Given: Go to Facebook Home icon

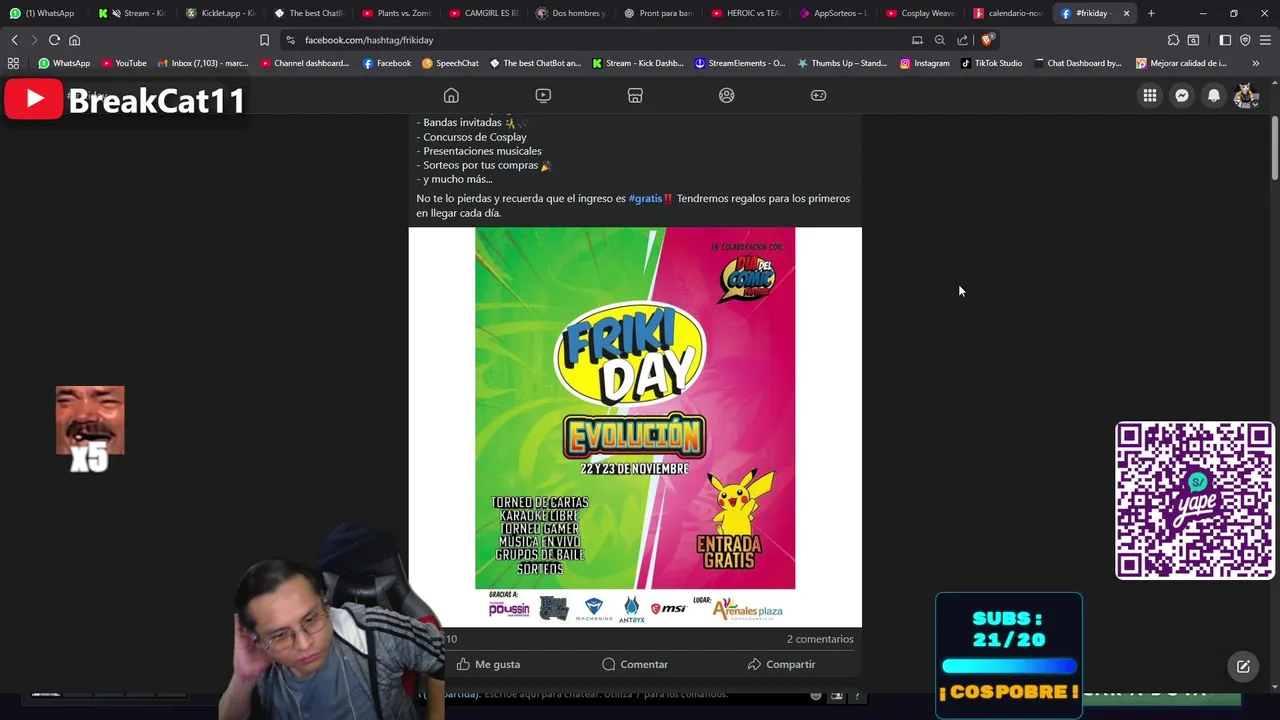Looking at the screenshot, I should tap(451, 95).
